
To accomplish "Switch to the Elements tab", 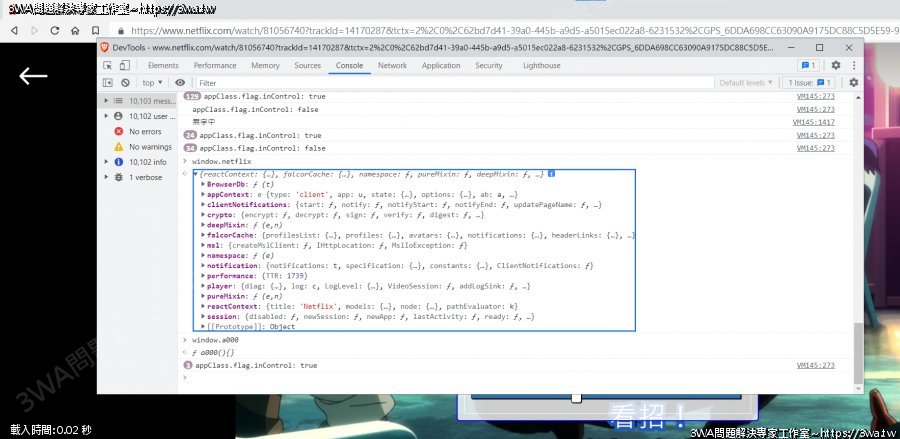I will tap(163, 66).
